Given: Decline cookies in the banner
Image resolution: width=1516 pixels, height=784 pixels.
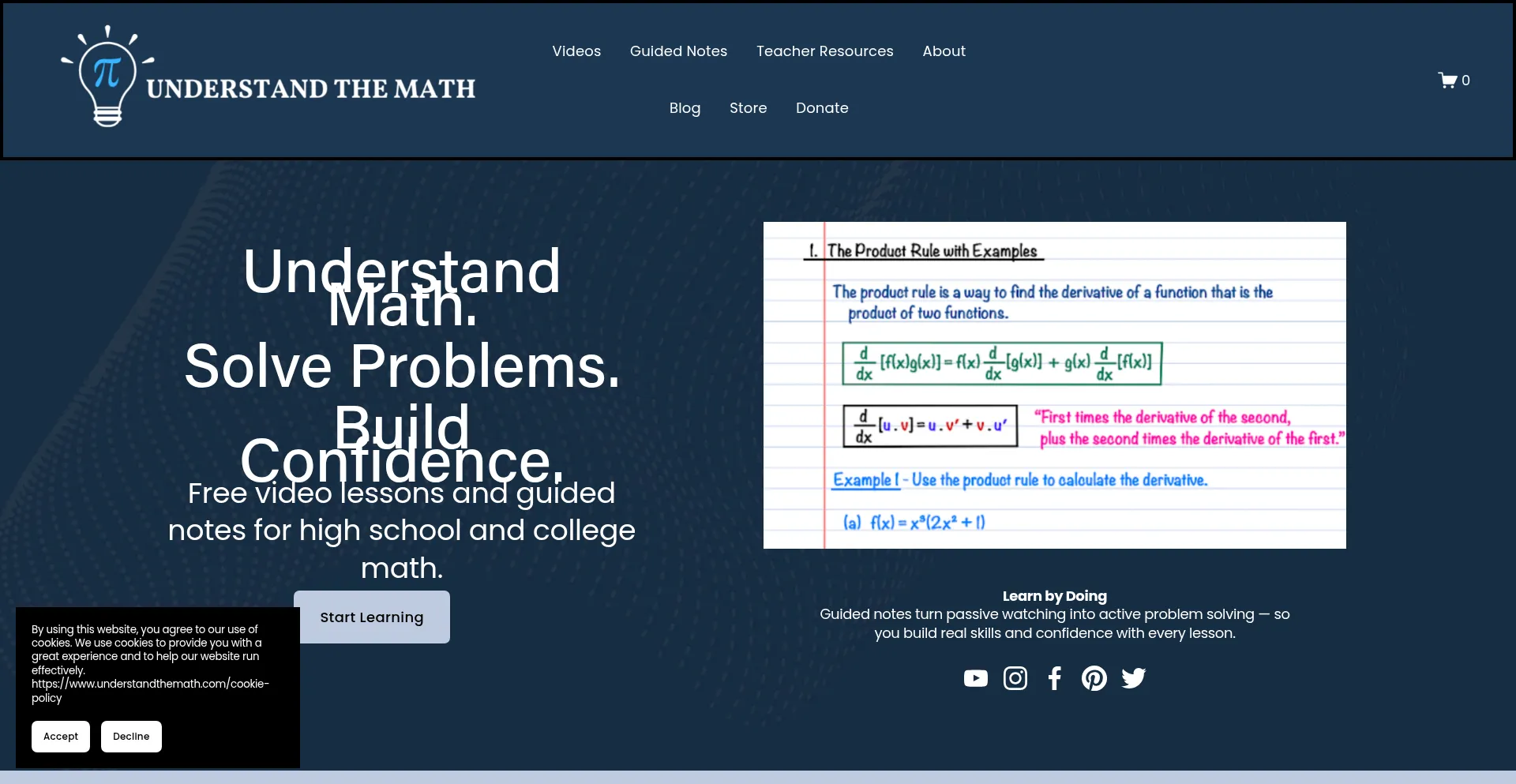Looking at the screenshot, I should (131, 737).
